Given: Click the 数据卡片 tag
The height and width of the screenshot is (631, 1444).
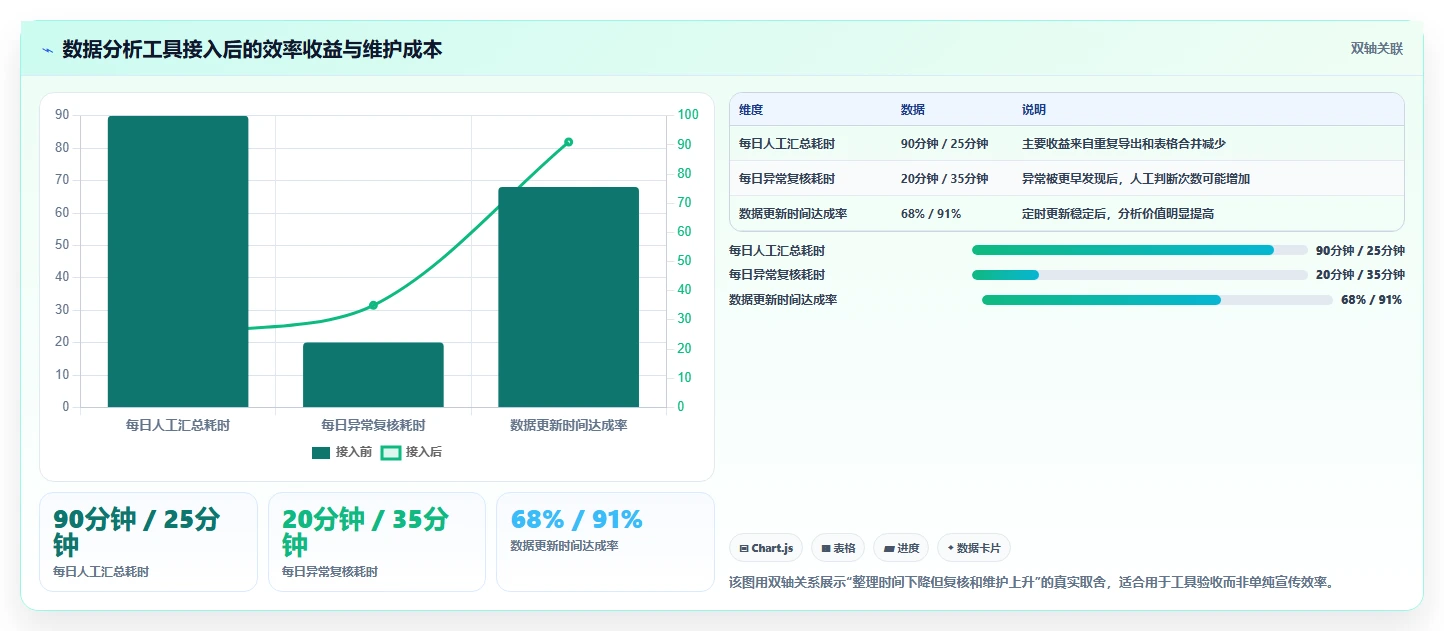Looking at the screenshot, I should (974, 548).
